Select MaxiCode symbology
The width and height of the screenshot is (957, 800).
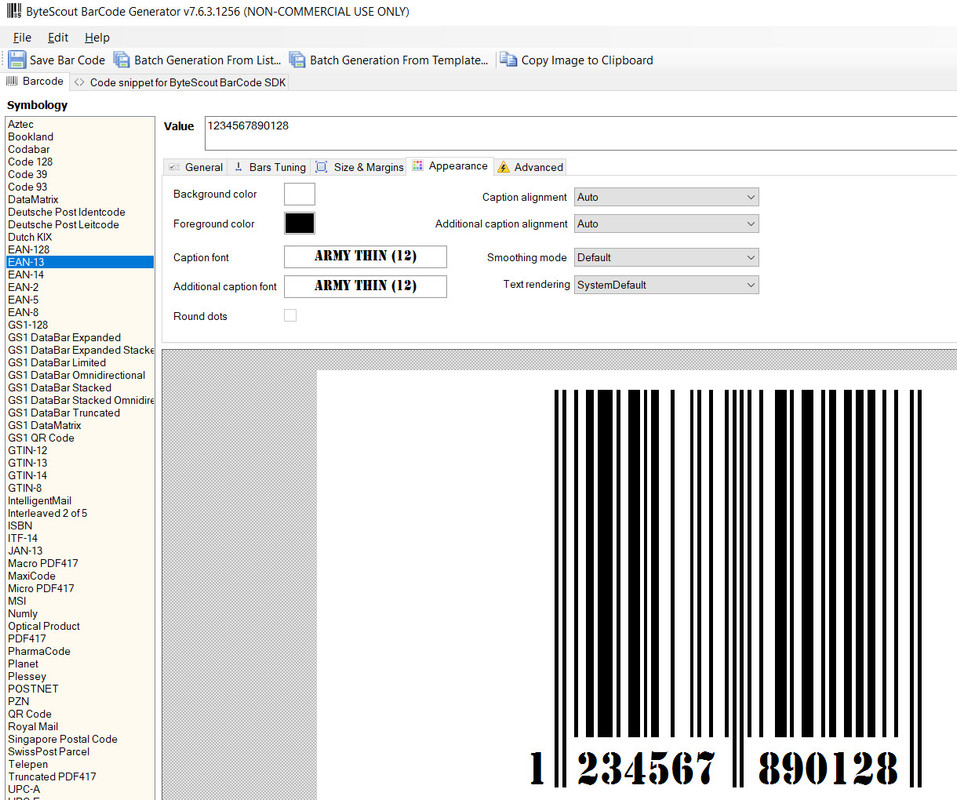32,576
